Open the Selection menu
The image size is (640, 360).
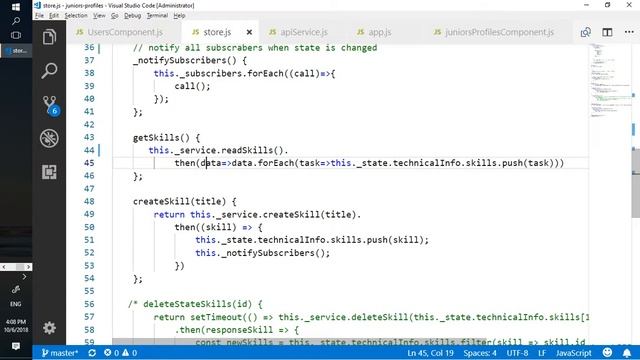(76, 16)
